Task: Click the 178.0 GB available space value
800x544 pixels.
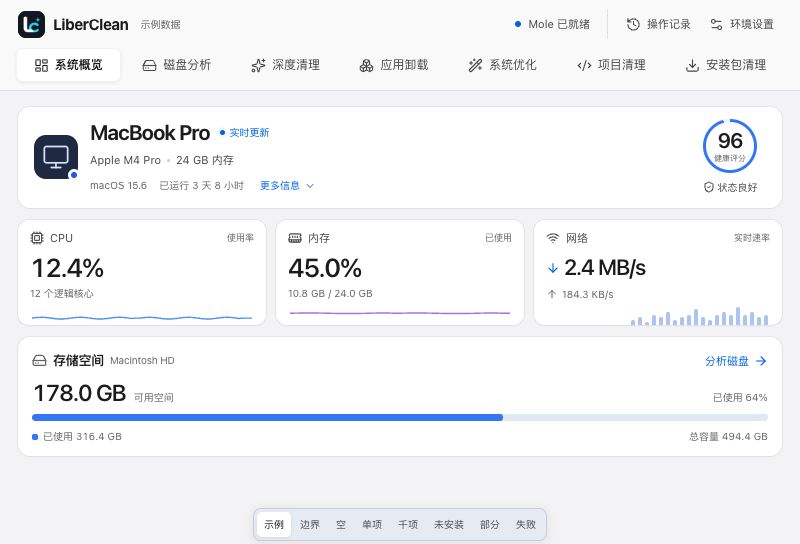Action: [80, 393]
